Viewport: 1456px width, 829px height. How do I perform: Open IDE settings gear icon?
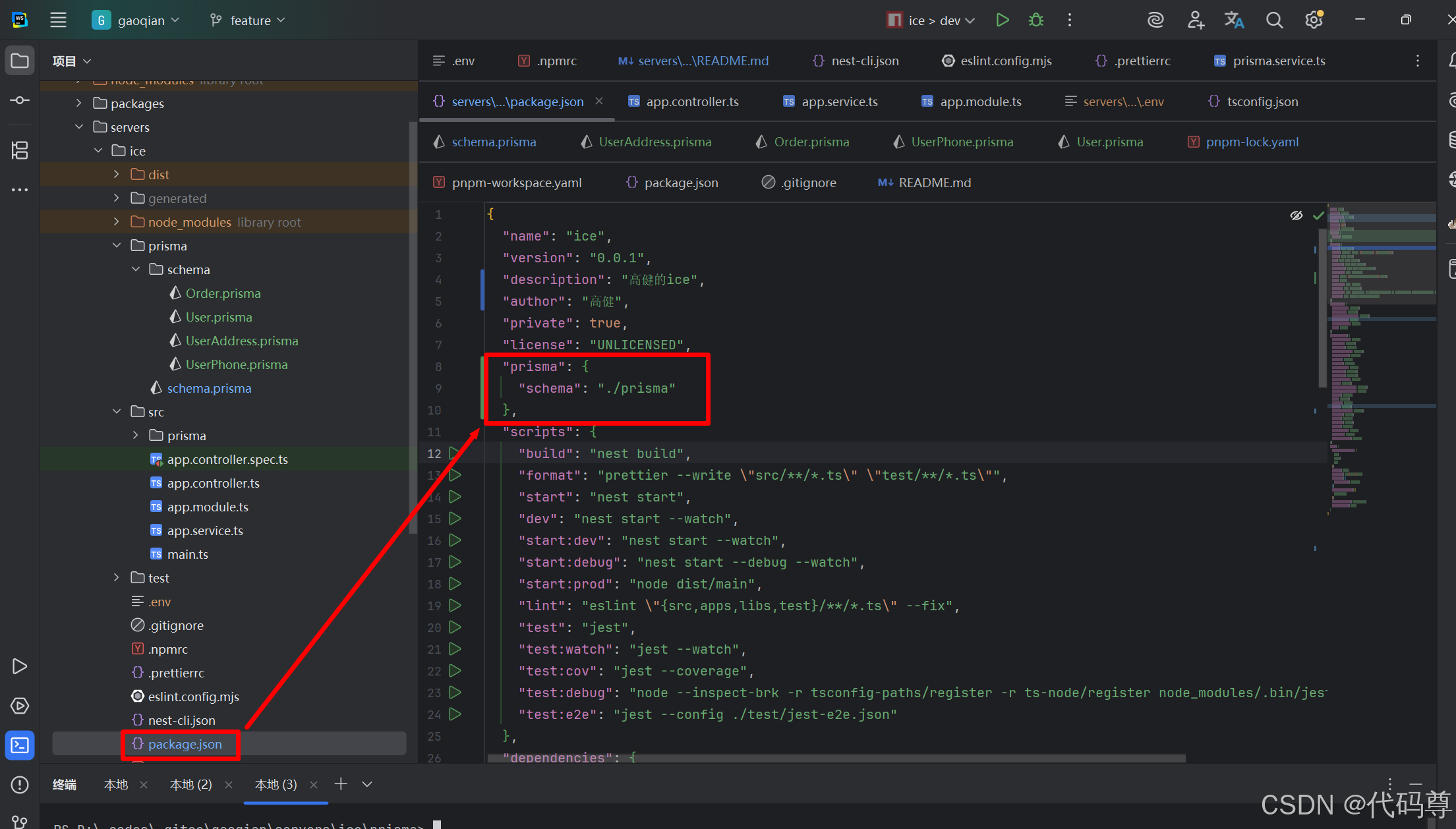tap(1314, 20)
